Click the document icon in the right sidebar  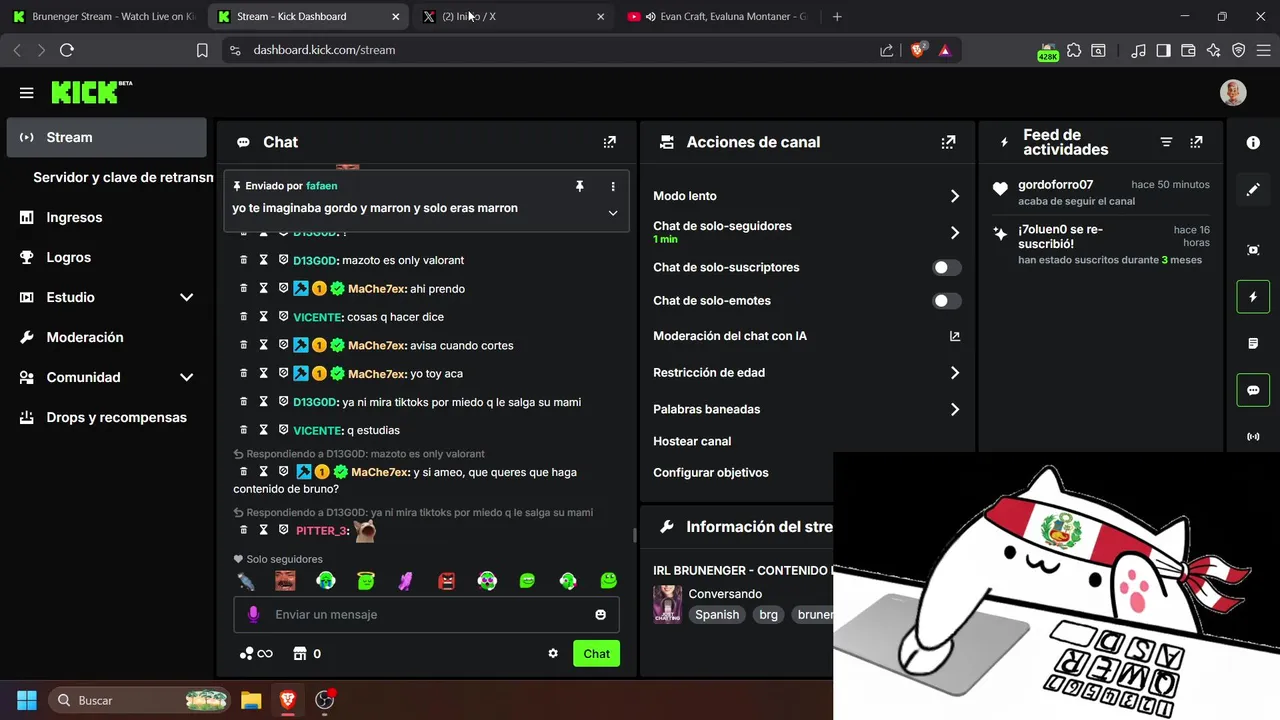coord(1253,344)
